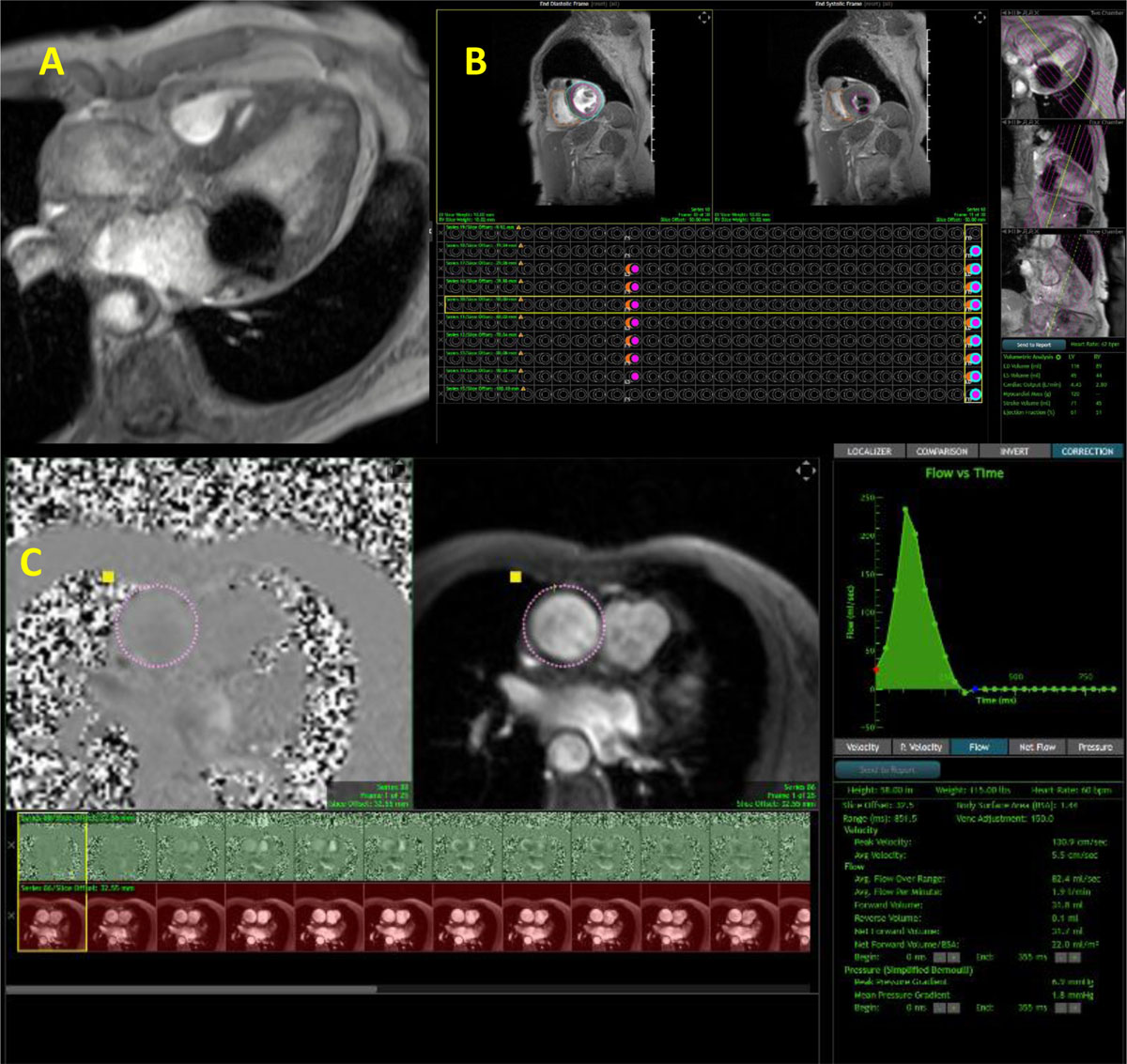Click expand icon on End Systolic Frame view
This screenshot has width=1127, height=1064.
click(x=980, y=18)
